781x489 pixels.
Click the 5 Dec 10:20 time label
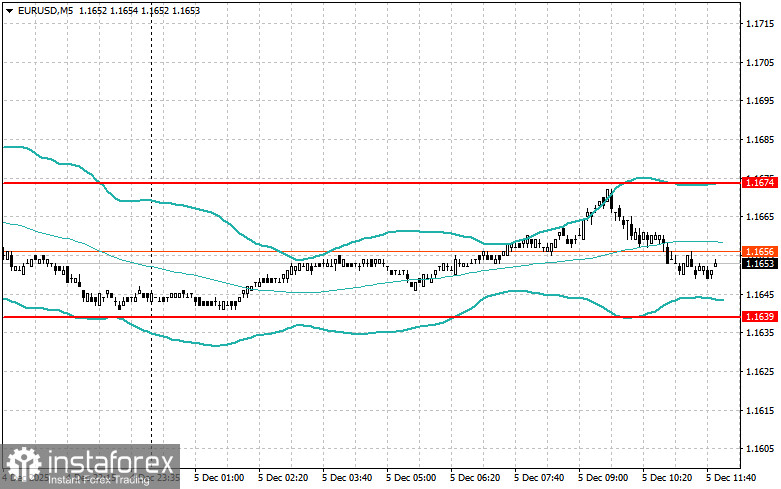click(x=667, y=478)
